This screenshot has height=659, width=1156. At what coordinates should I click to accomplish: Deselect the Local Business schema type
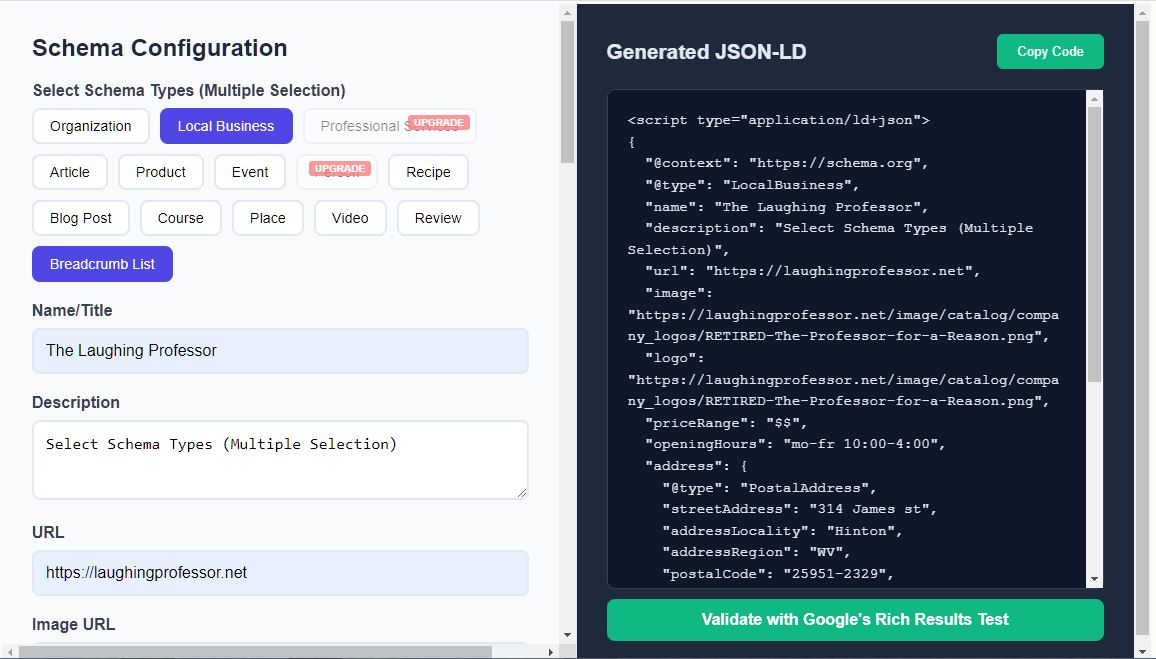[x=226, y=126]
